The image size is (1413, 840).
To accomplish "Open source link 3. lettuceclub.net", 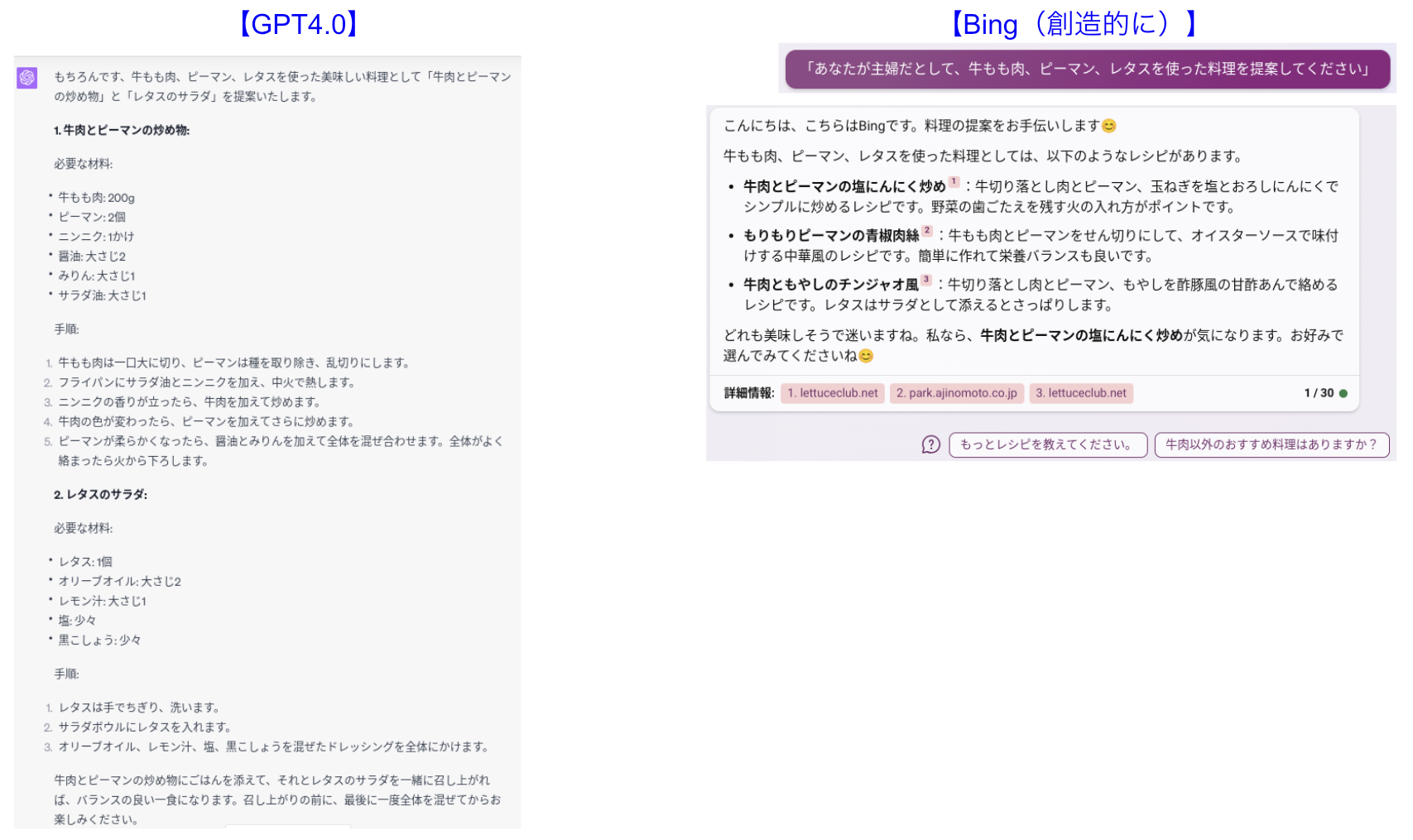I will pyautogui.click(x=1081, y=393).
